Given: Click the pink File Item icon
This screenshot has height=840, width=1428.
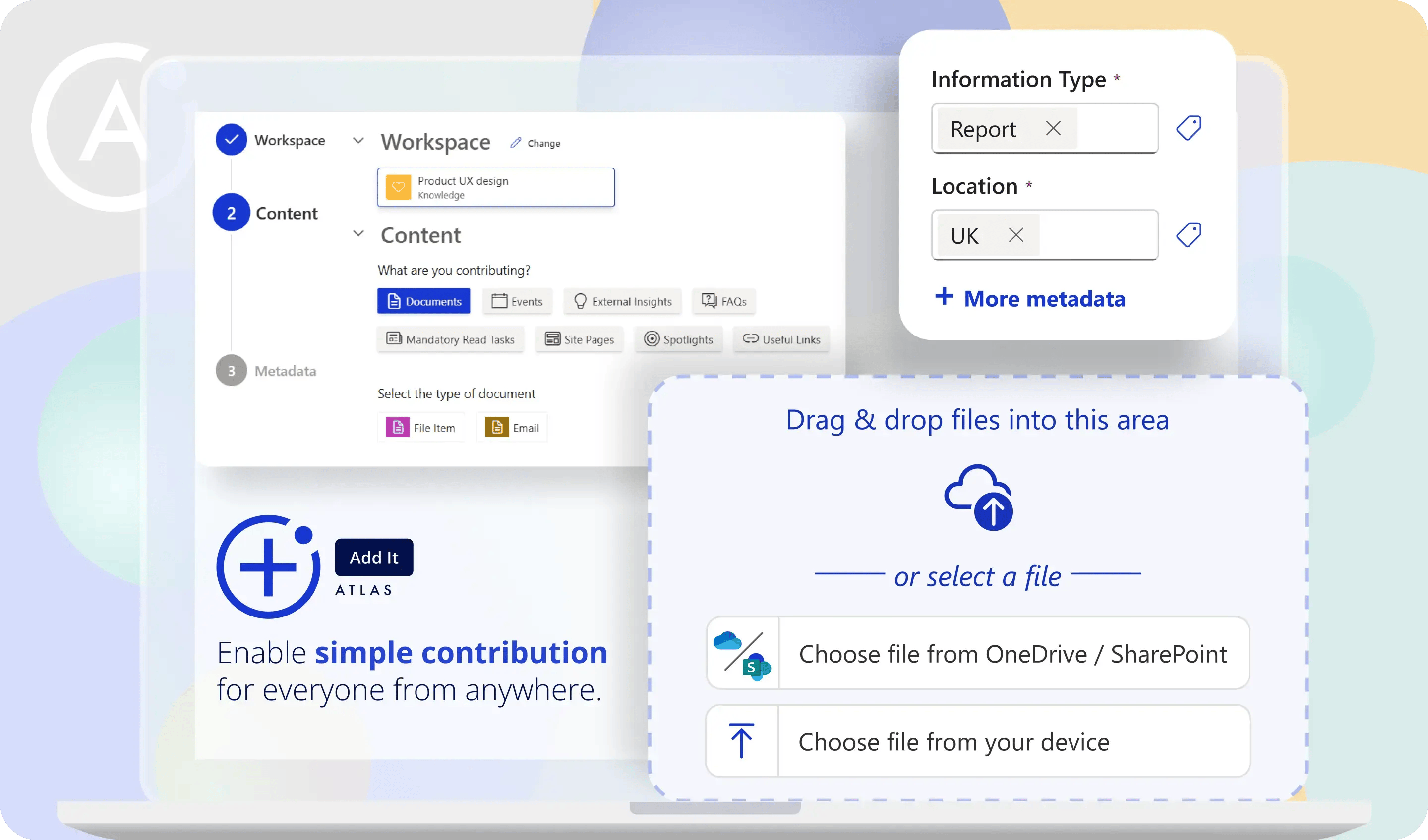Looking at the screenshot, I should point(398,427).
